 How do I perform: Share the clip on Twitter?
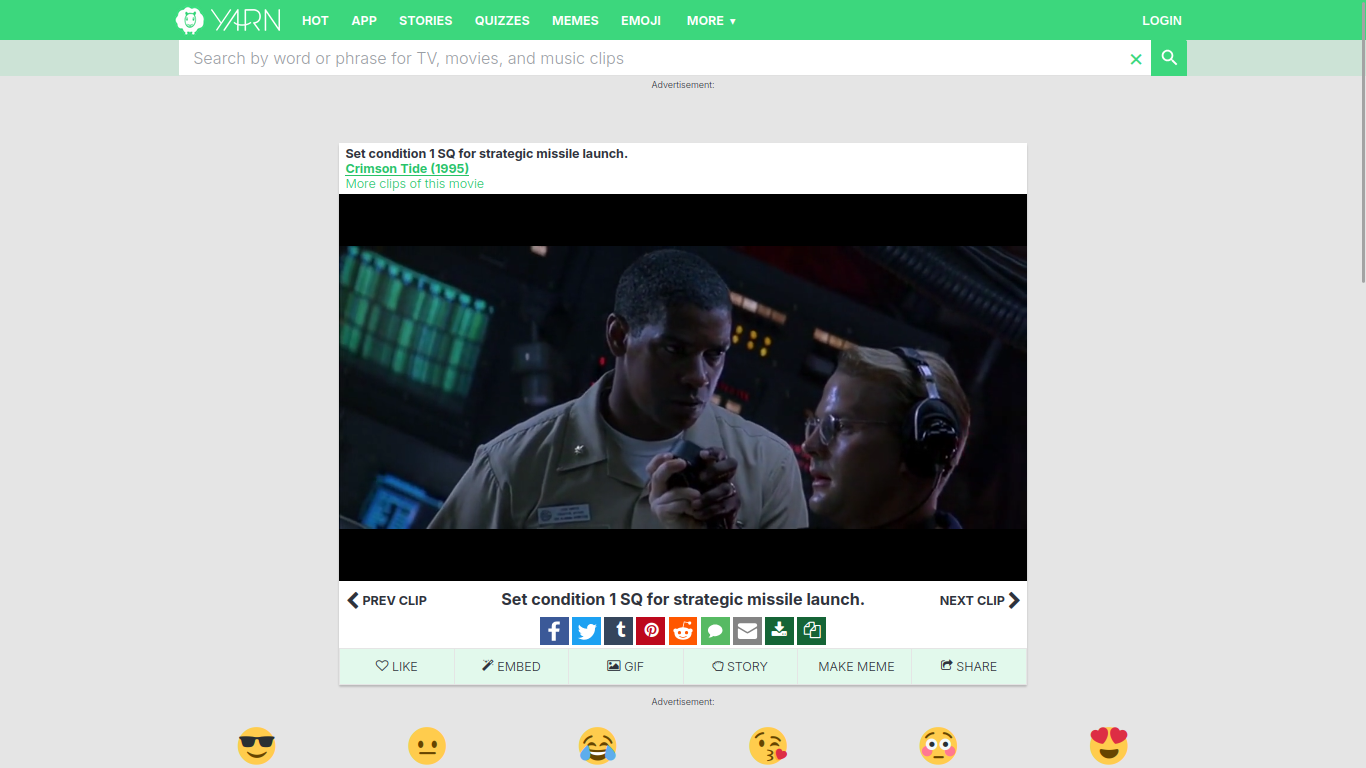point(587,631)
